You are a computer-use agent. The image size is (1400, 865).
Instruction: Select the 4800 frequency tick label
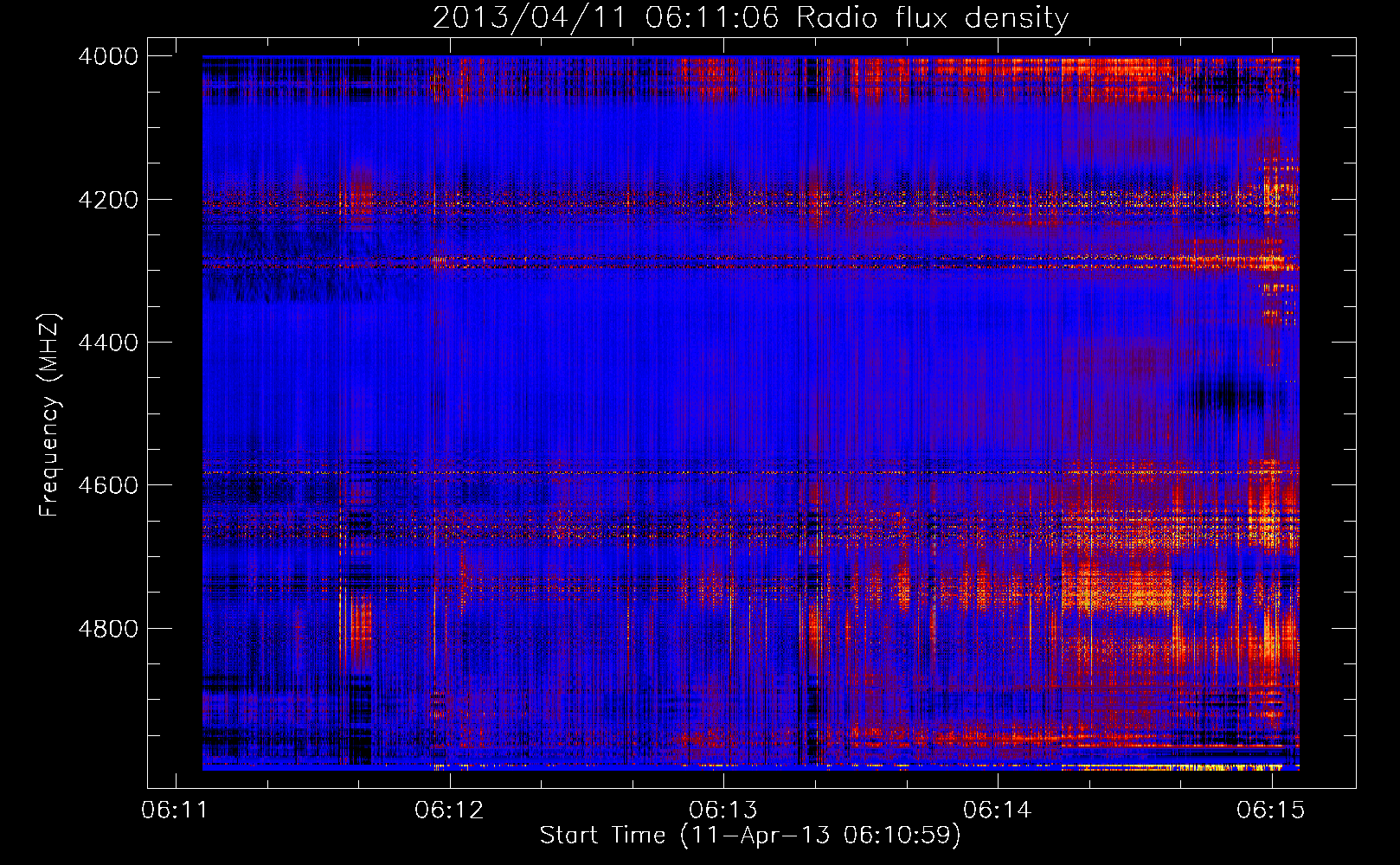108,628
